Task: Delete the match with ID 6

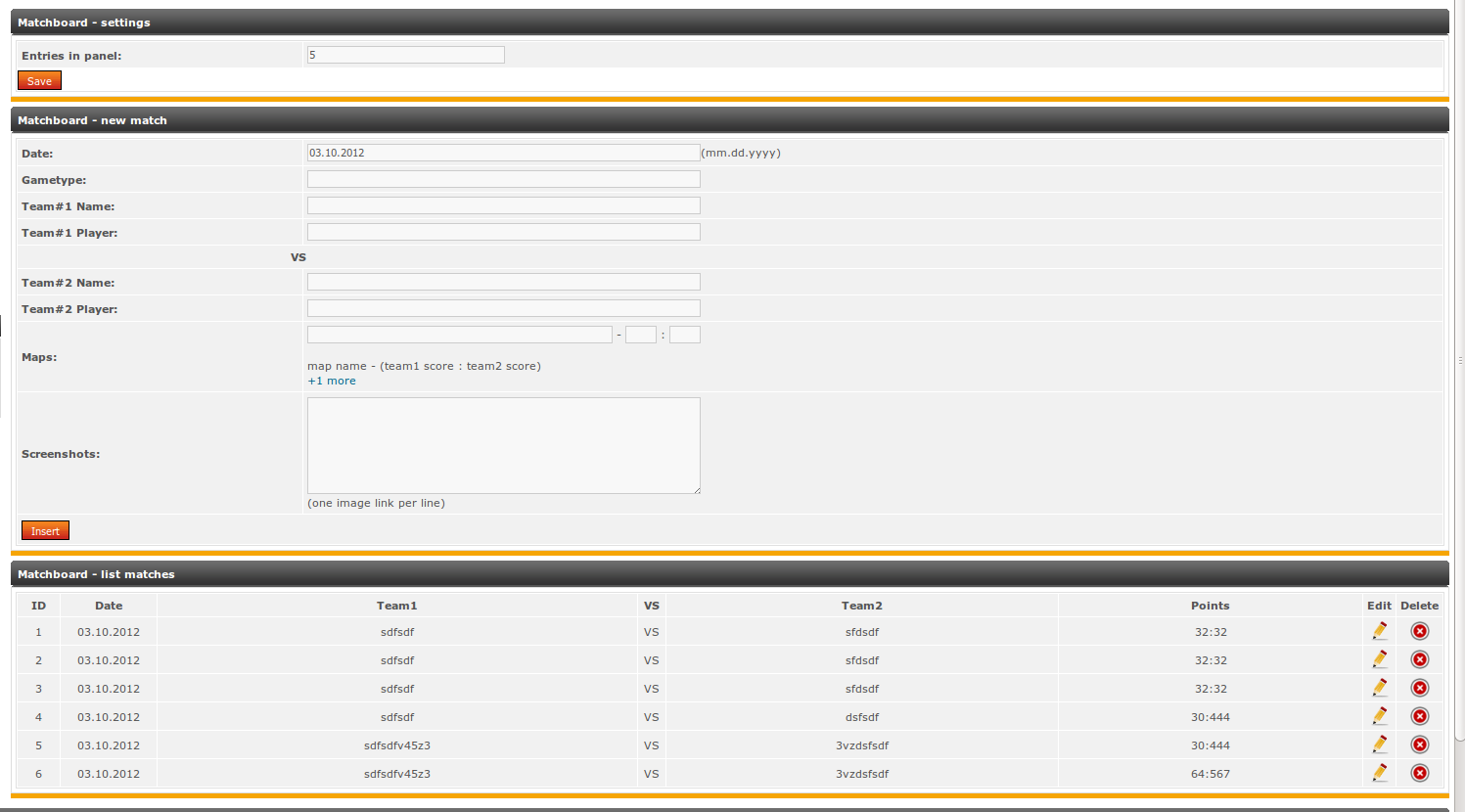Action: 1419,773
